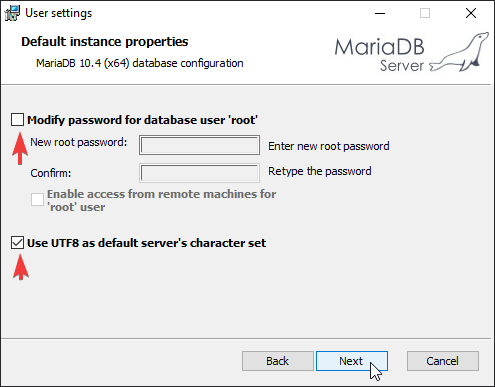The height and width of the screenshot is (387, 495).
Task: Click the MariaDB seal logo
Action: coord(459,52)
